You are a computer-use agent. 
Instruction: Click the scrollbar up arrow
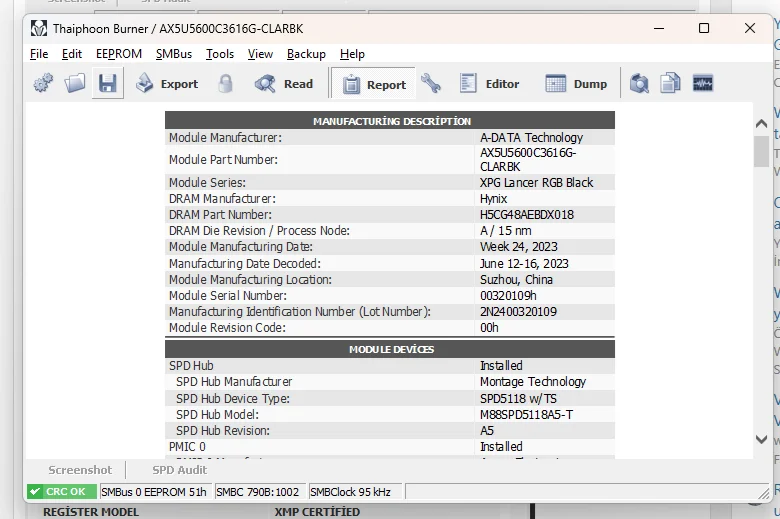[x=761, y=123]
